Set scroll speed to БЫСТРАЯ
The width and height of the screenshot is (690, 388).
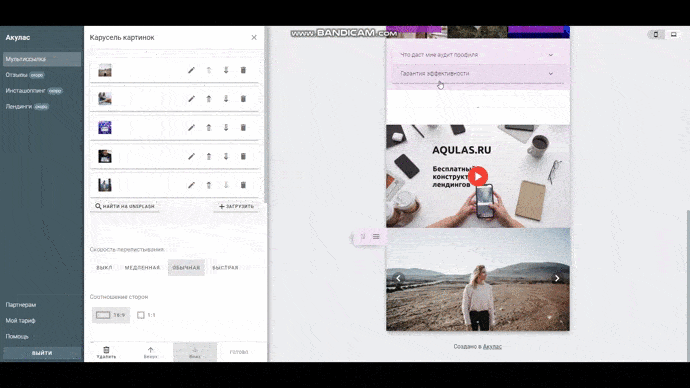click(225, 267)
